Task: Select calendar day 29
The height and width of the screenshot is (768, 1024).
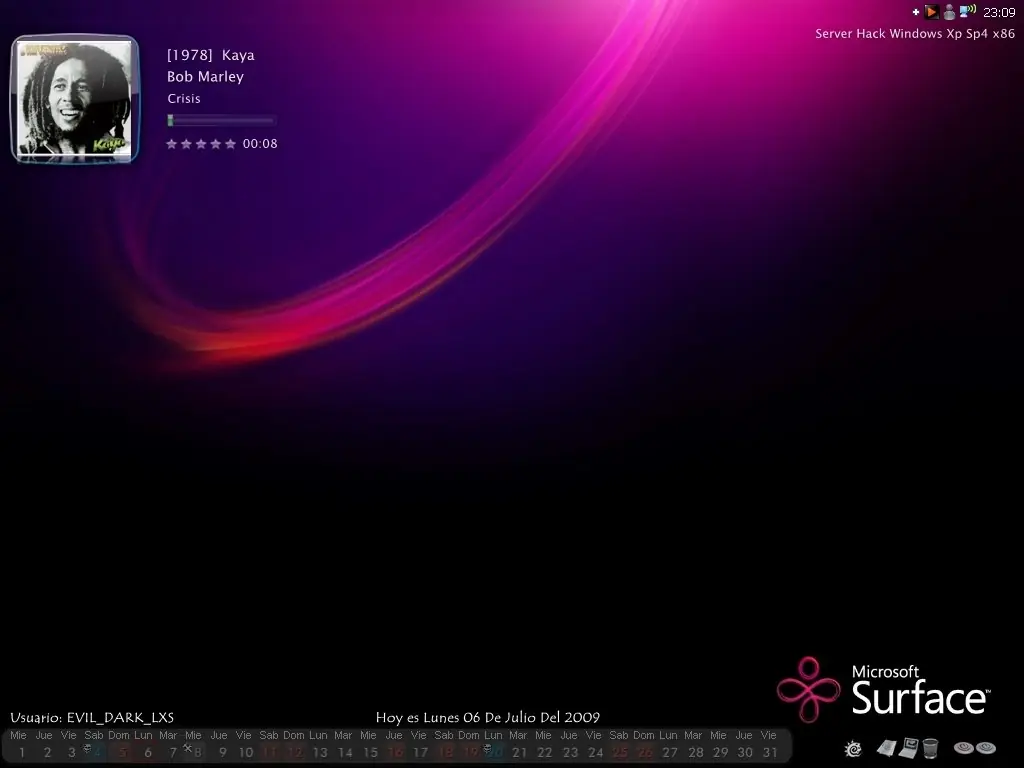Action: 720,752
